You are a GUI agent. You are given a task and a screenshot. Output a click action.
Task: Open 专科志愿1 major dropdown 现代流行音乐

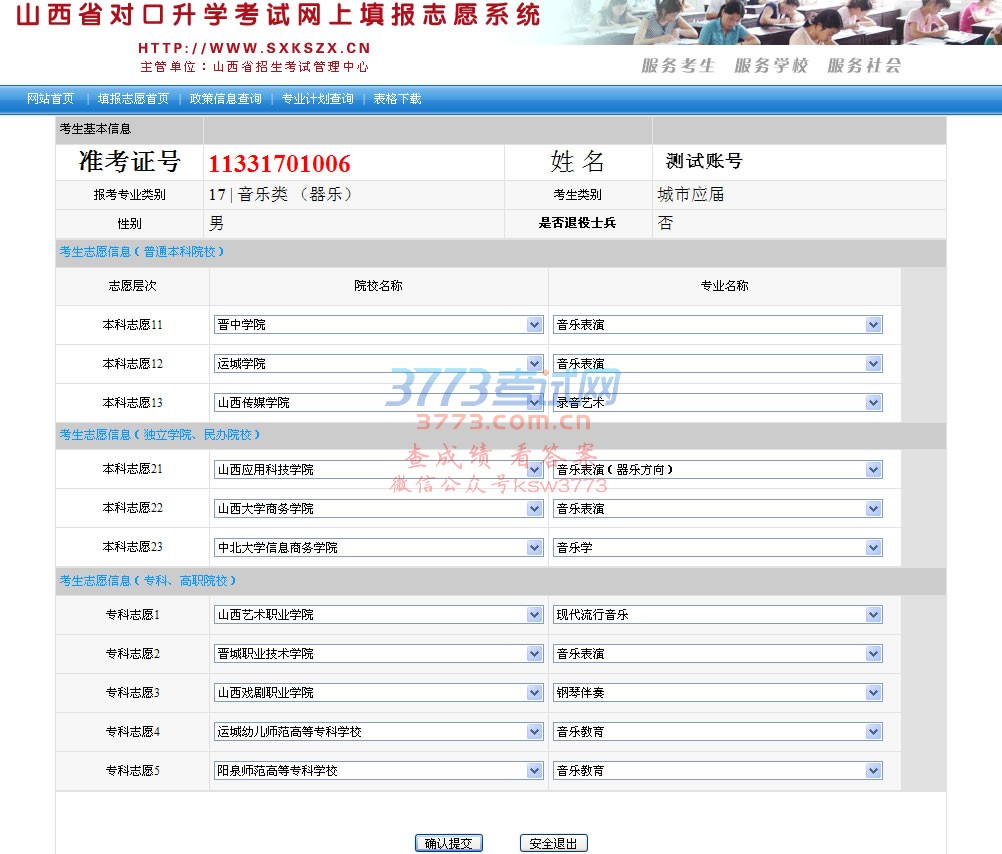717,615
